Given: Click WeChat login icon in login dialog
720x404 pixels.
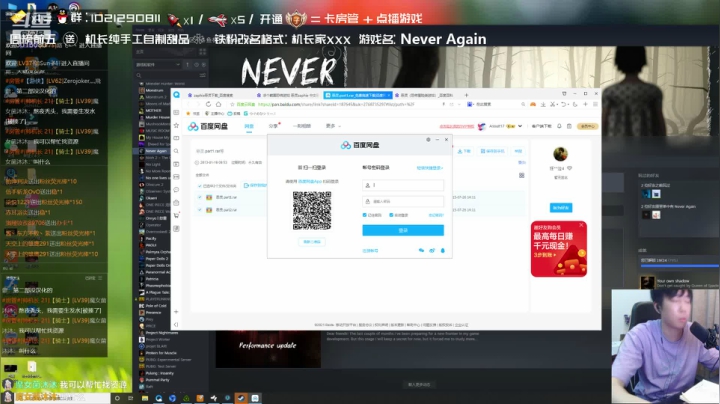Looking at the screenshot, I should coord(421,251).
